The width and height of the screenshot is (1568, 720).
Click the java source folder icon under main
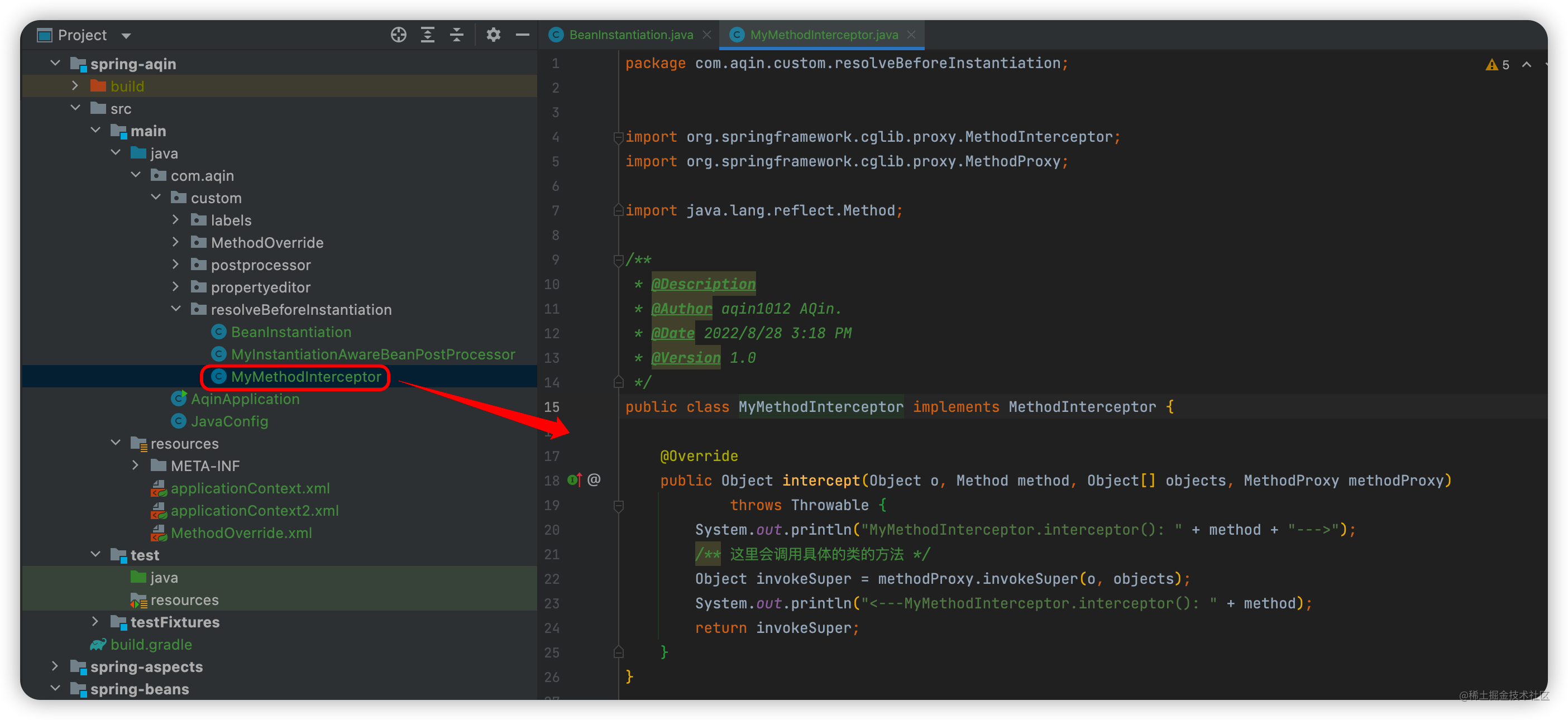click(138, 152)
